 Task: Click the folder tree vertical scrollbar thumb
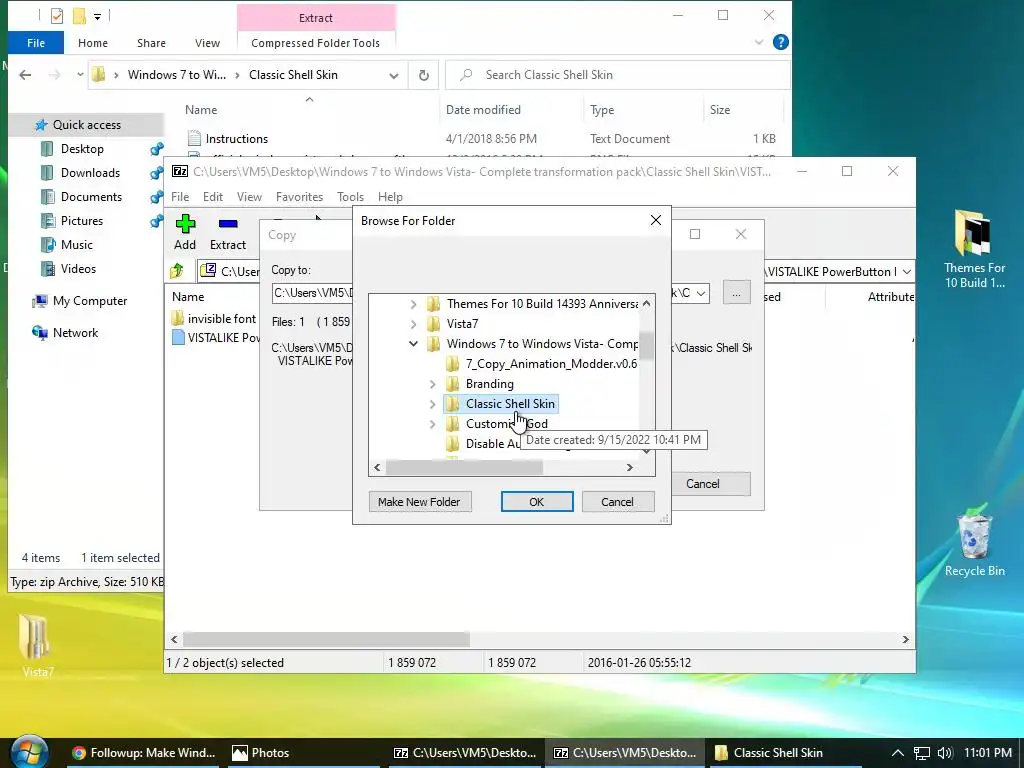click(x=647, y=345)
